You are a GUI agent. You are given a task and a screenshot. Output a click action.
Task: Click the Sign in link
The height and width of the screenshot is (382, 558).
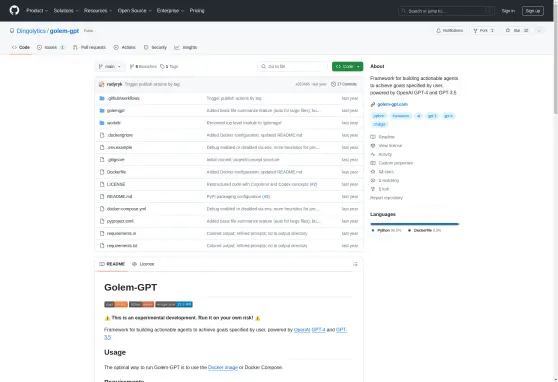[508, 11]
